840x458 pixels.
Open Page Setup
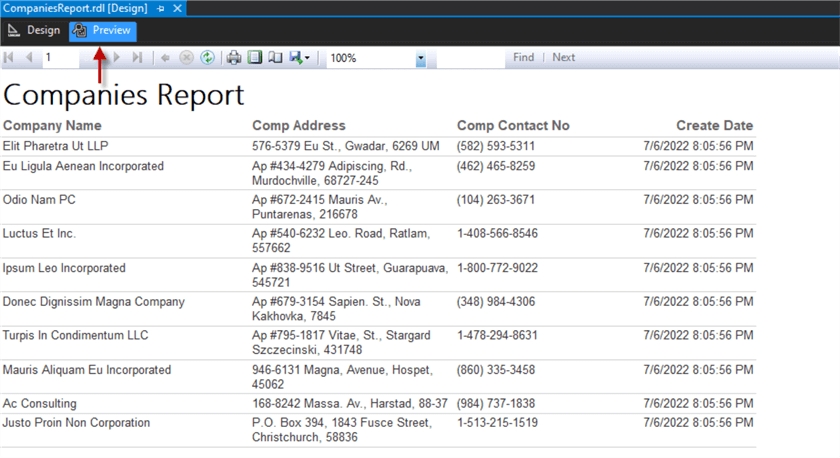click(x=275, y=57)
